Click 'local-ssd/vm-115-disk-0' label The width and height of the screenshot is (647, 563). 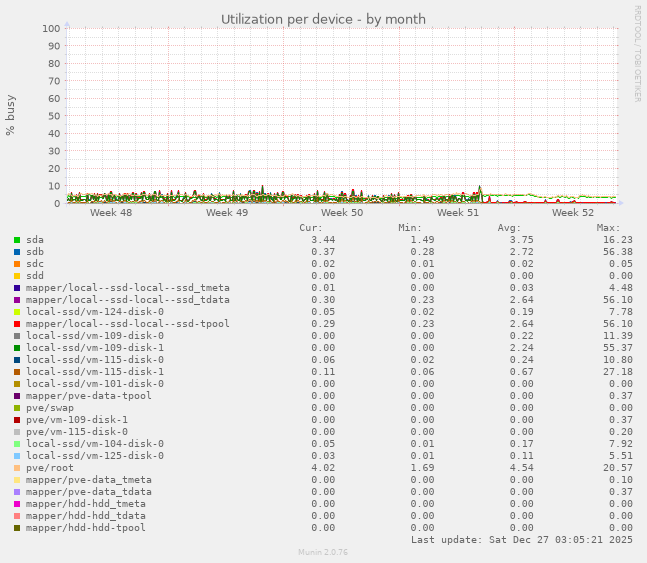coord(95,360)
